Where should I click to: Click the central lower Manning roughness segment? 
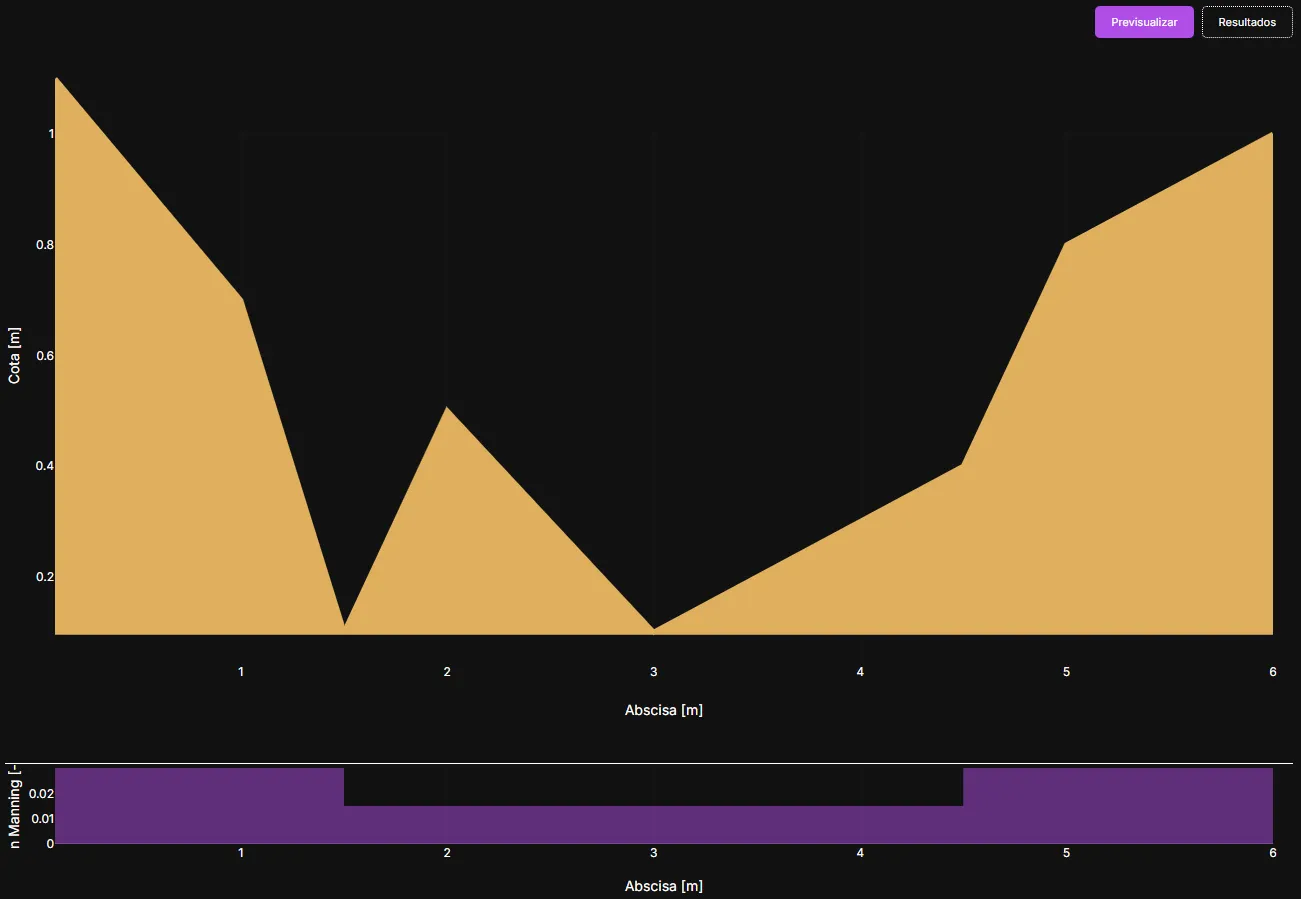653,824
